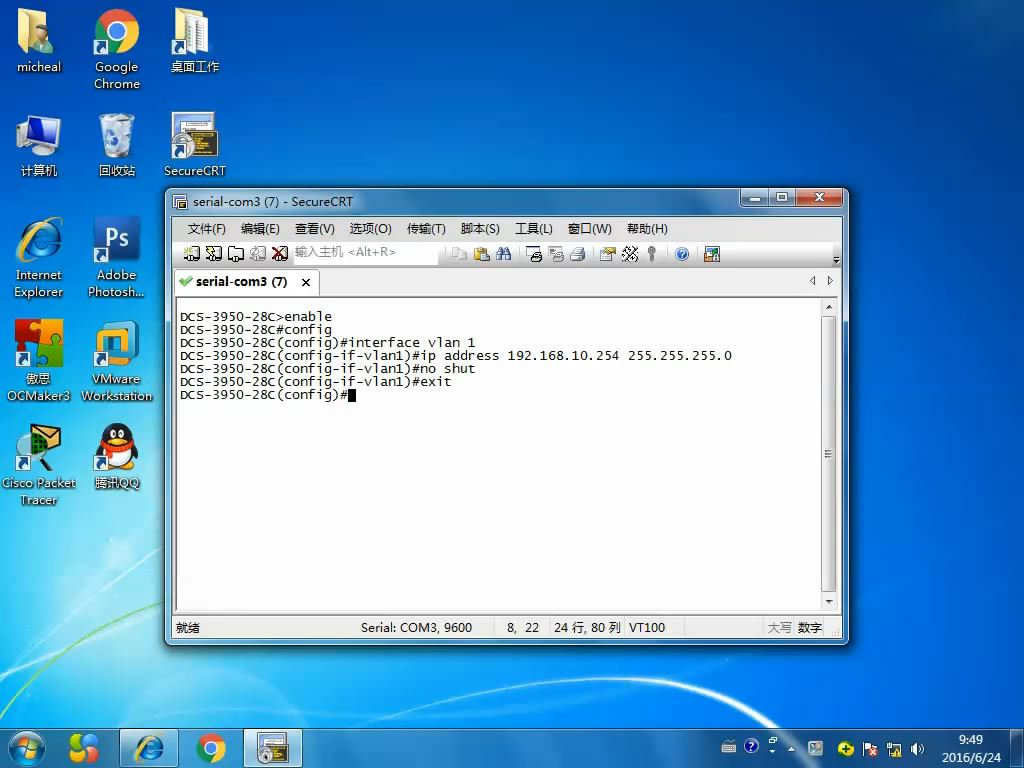
Task: Click the 数字 num lock indicator
Action: click(809, 628)
